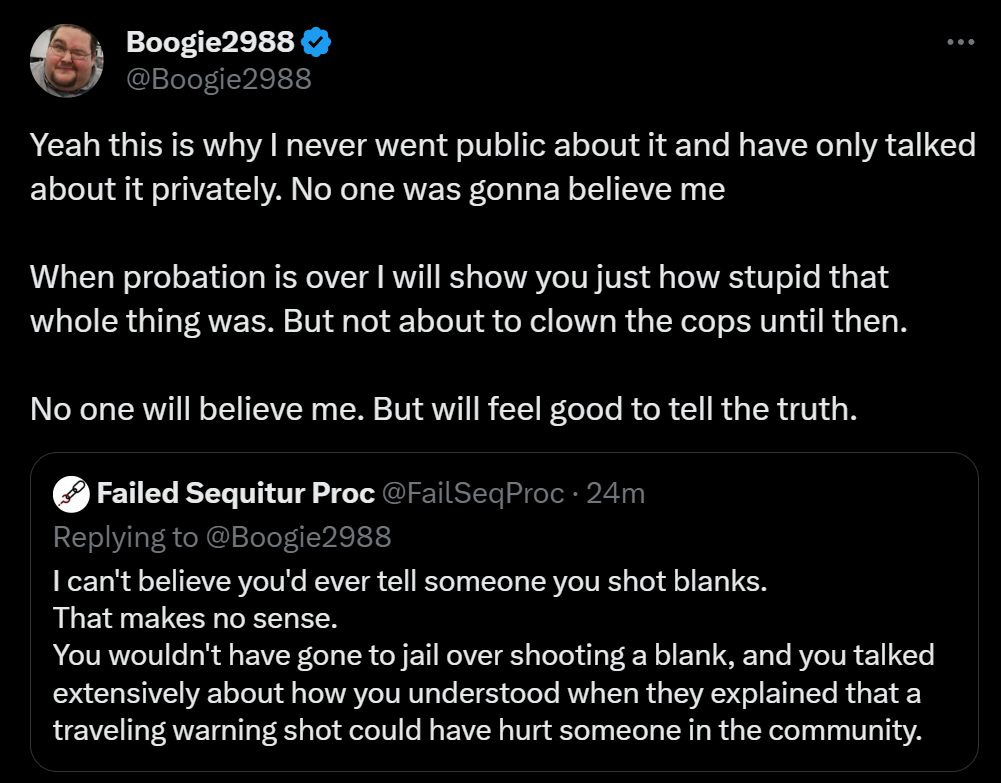Image resolution: width=1001 pixels, height=783 pixels.
Task: Click the quoted line 'That makes no sense.'
Action: [x=196, y=618]
